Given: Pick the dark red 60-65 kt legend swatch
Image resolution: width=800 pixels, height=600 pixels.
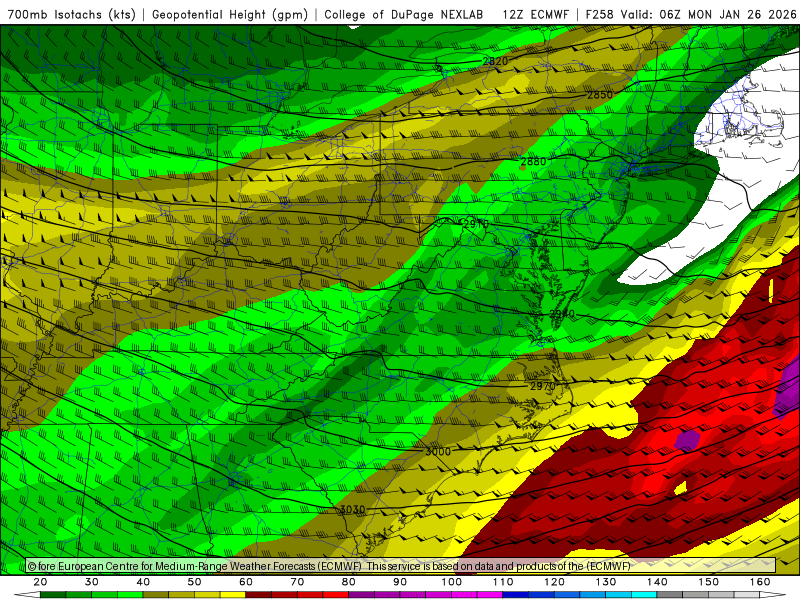Looking at the screenshot, I should tap(259, 595).
